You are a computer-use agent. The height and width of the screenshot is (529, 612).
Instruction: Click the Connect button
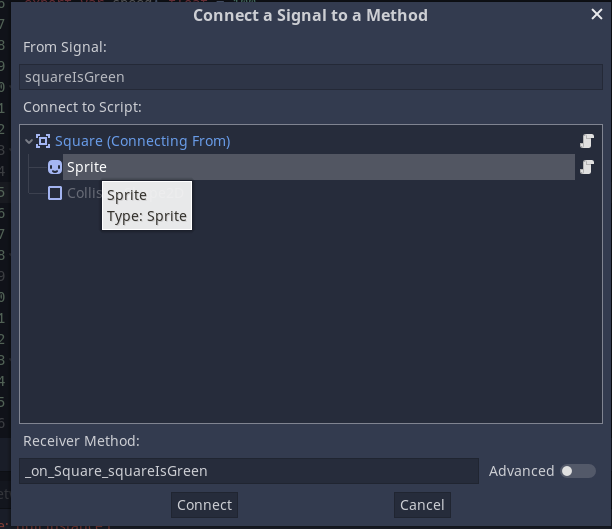(x=204, y=505)
